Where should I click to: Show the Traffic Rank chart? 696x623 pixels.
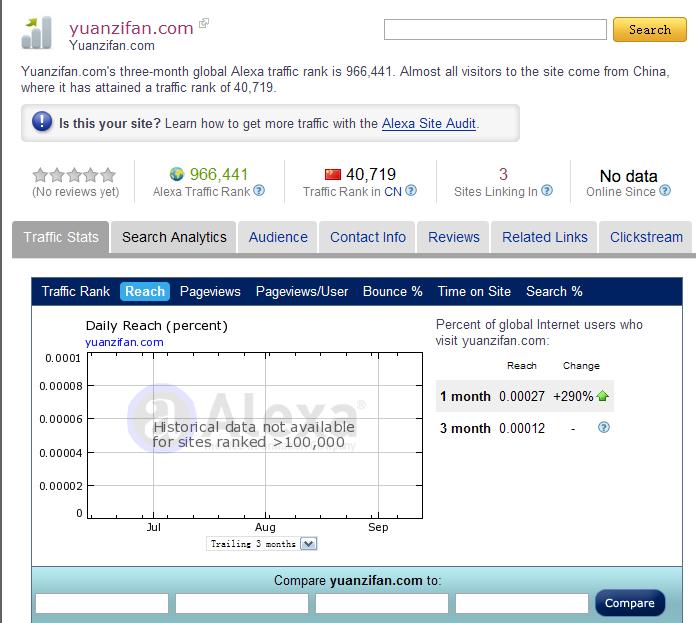click(76, 291)
